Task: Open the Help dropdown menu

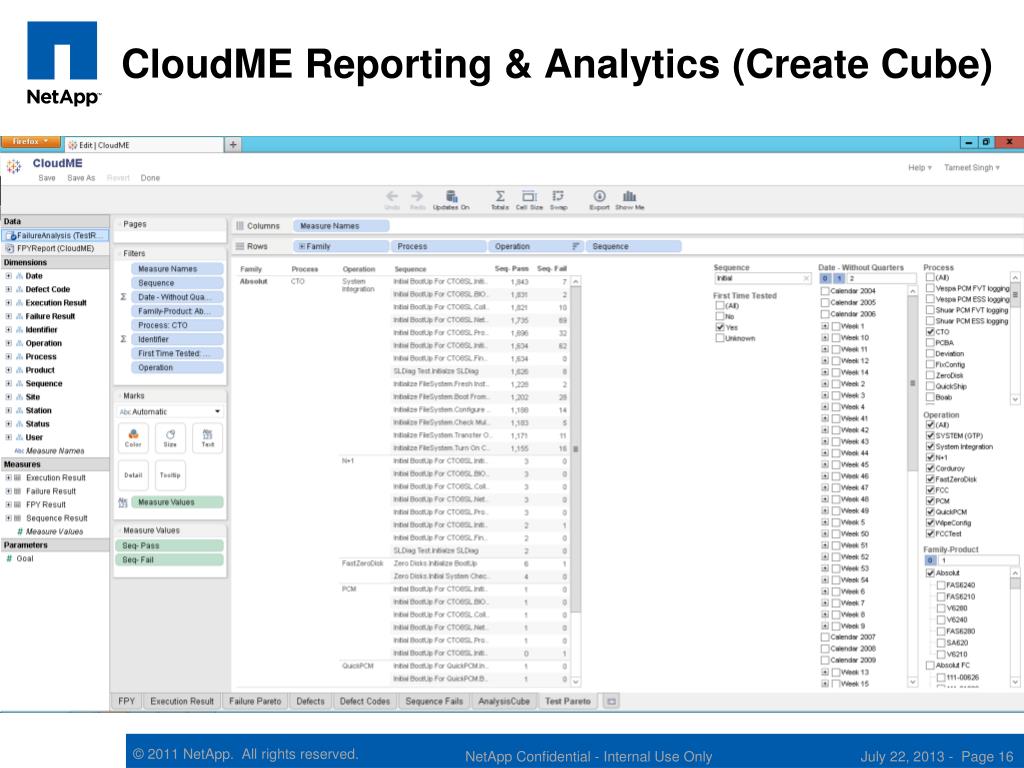Action: pos(920,168)
